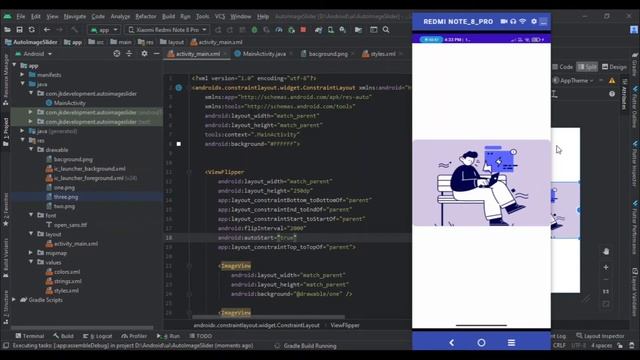Switch to Split view mode
Image resolution: width=640 pixels, height=360 pixels.
coord(588,67)
